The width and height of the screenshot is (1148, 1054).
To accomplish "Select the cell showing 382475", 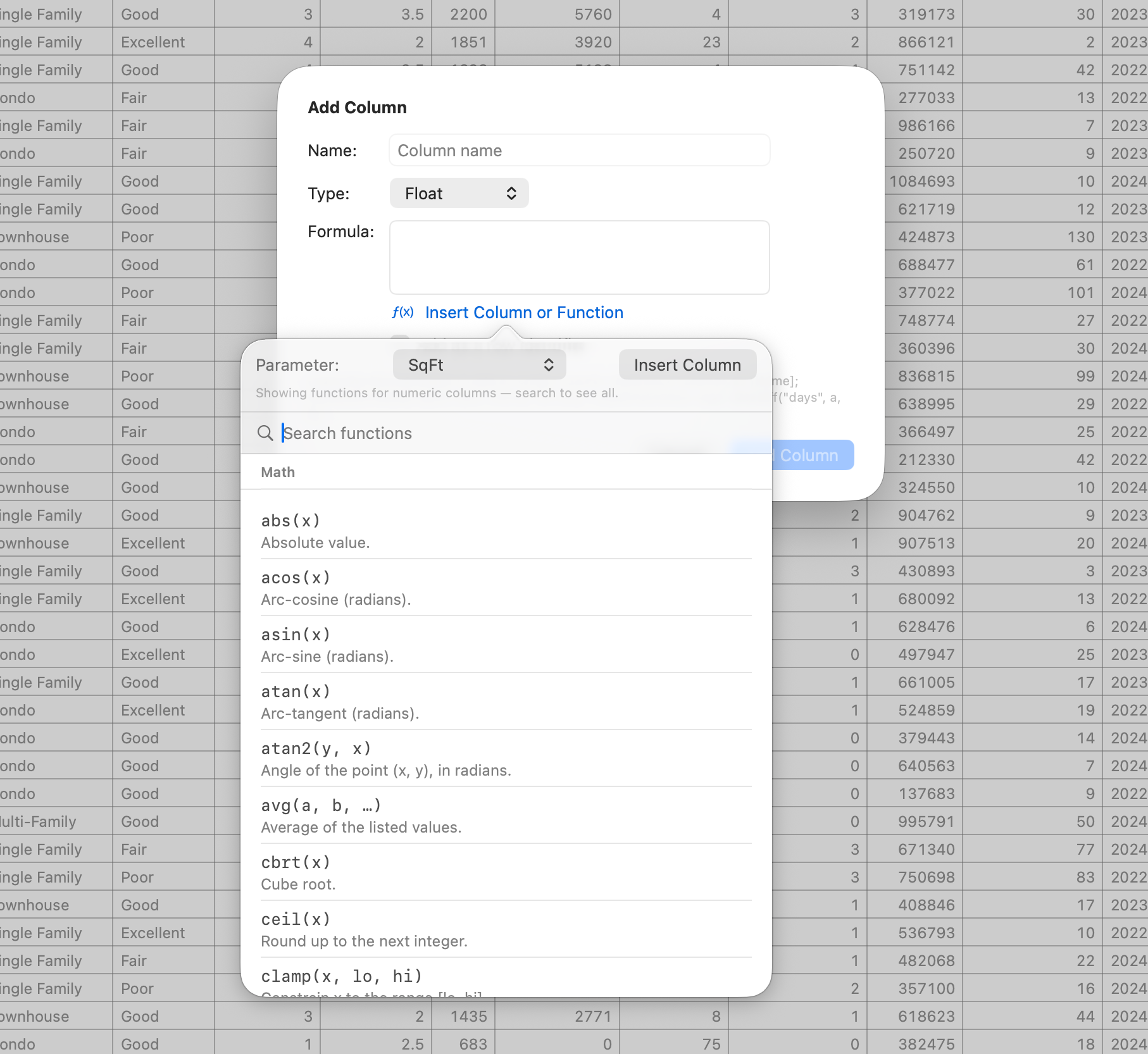I will (x=914, y=1044).
